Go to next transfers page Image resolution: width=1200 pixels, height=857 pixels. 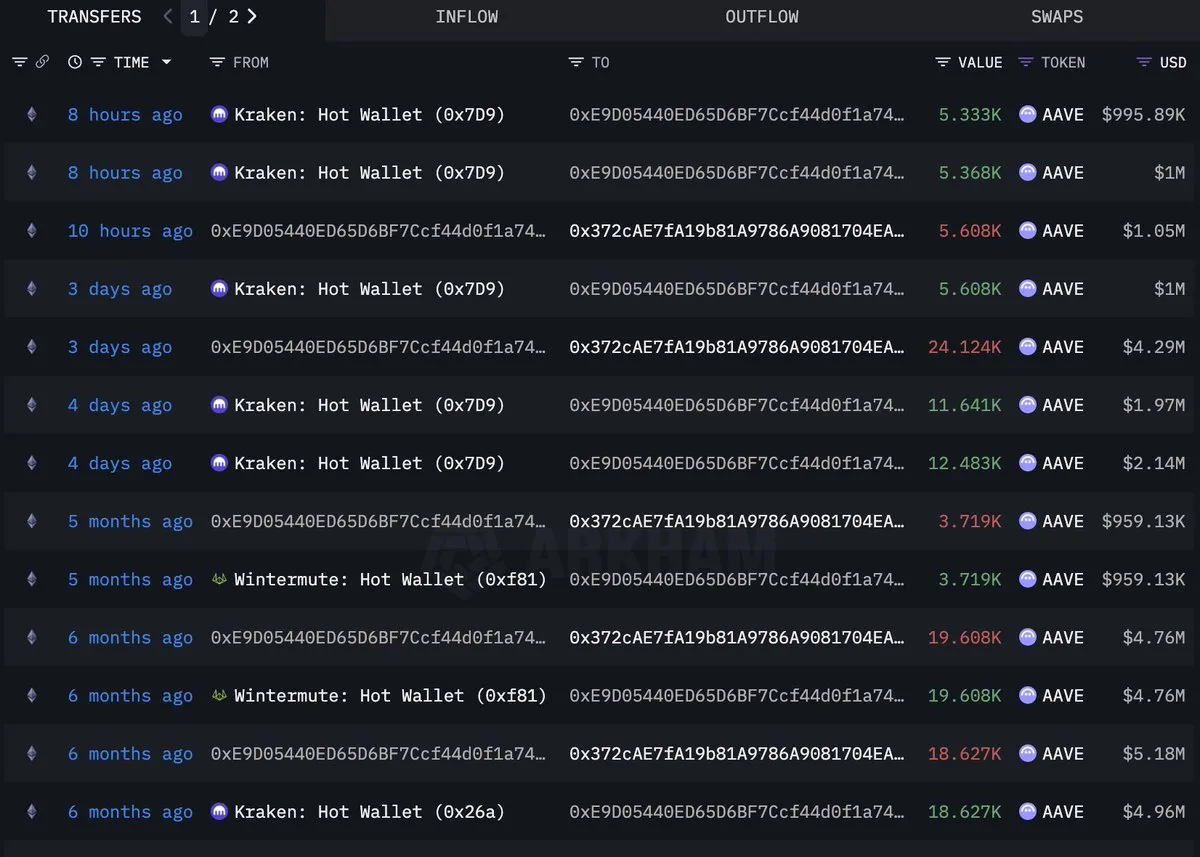tap(252, 16)
